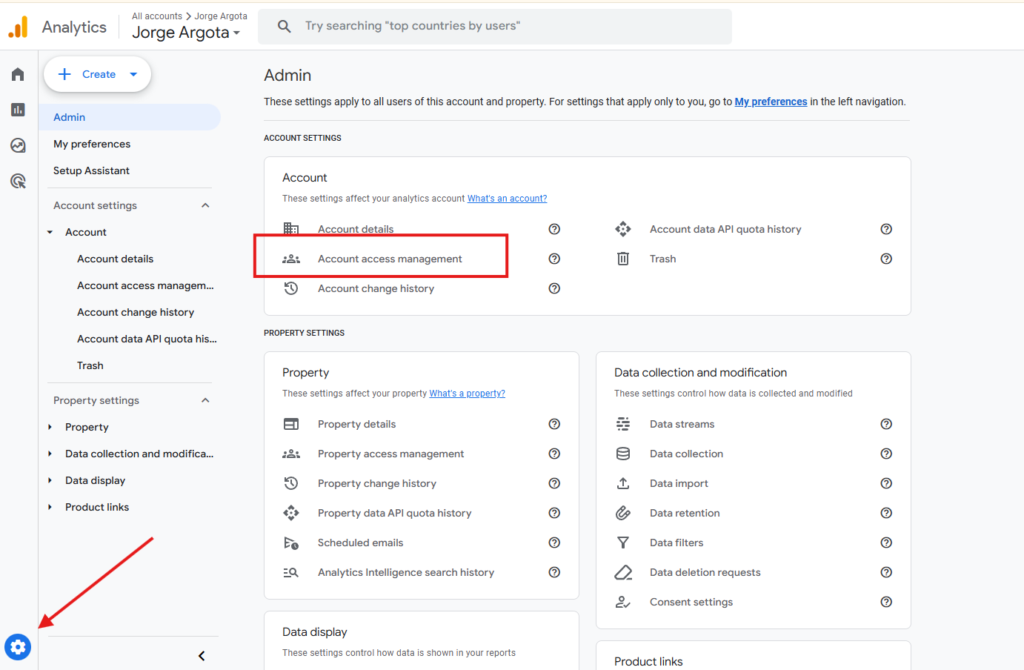The height and width of the screenshot is (670, 1024).
Task: Expand the Data display tree item
Action: coord(51,481)
